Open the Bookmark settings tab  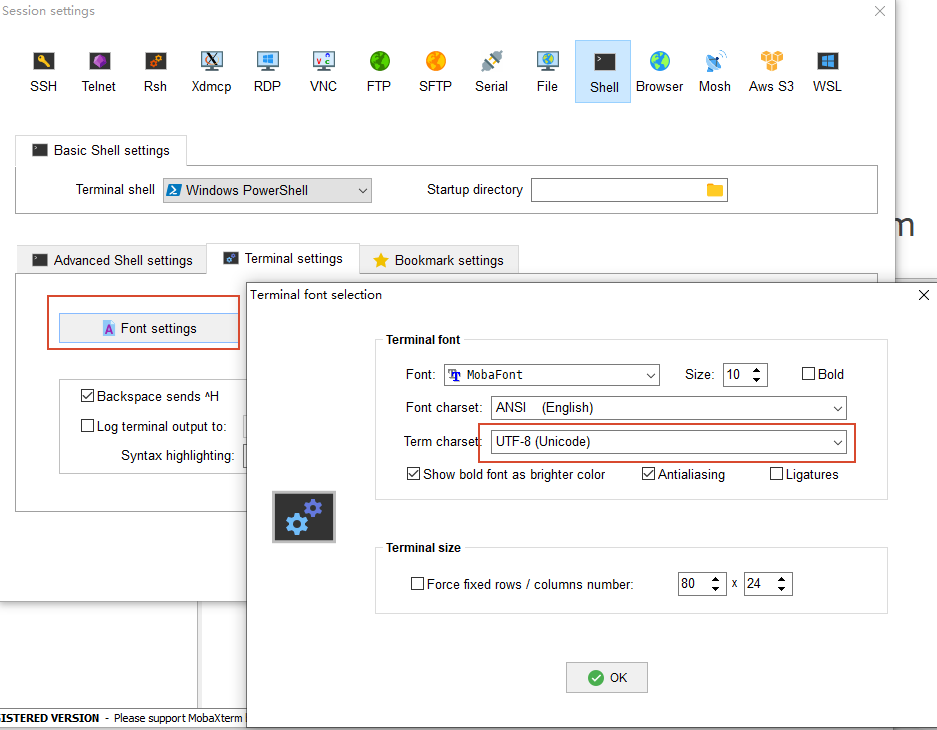click(439, 260)
